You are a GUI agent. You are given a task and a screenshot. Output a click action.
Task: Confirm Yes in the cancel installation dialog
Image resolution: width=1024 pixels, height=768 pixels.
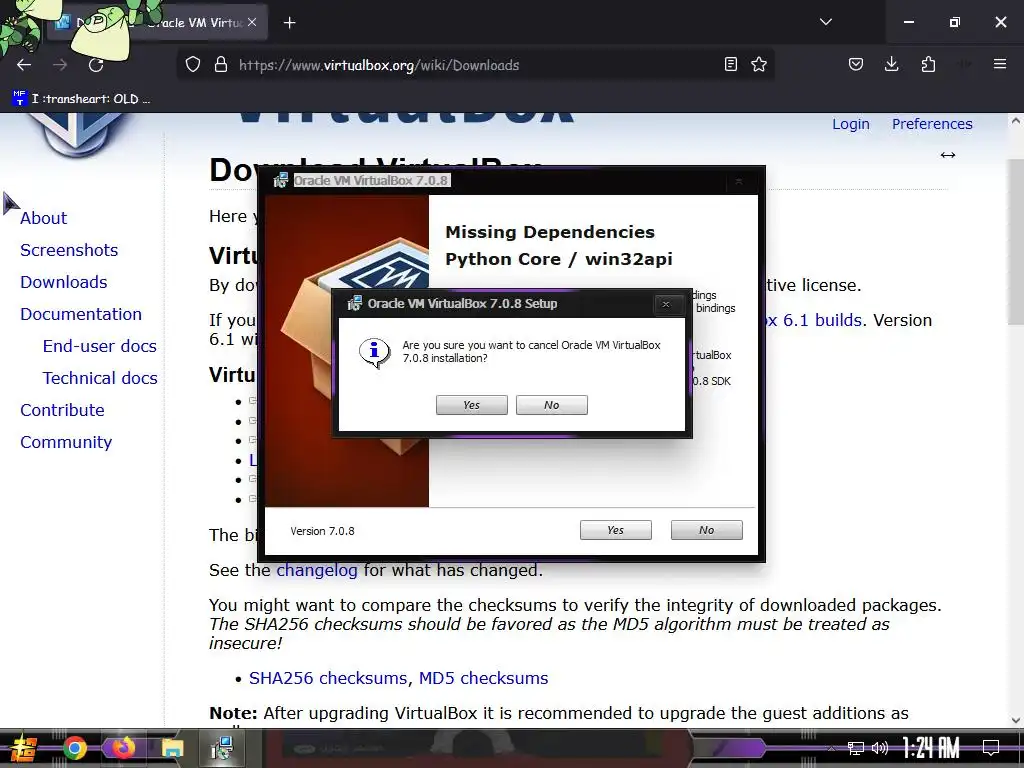[472, 405]
